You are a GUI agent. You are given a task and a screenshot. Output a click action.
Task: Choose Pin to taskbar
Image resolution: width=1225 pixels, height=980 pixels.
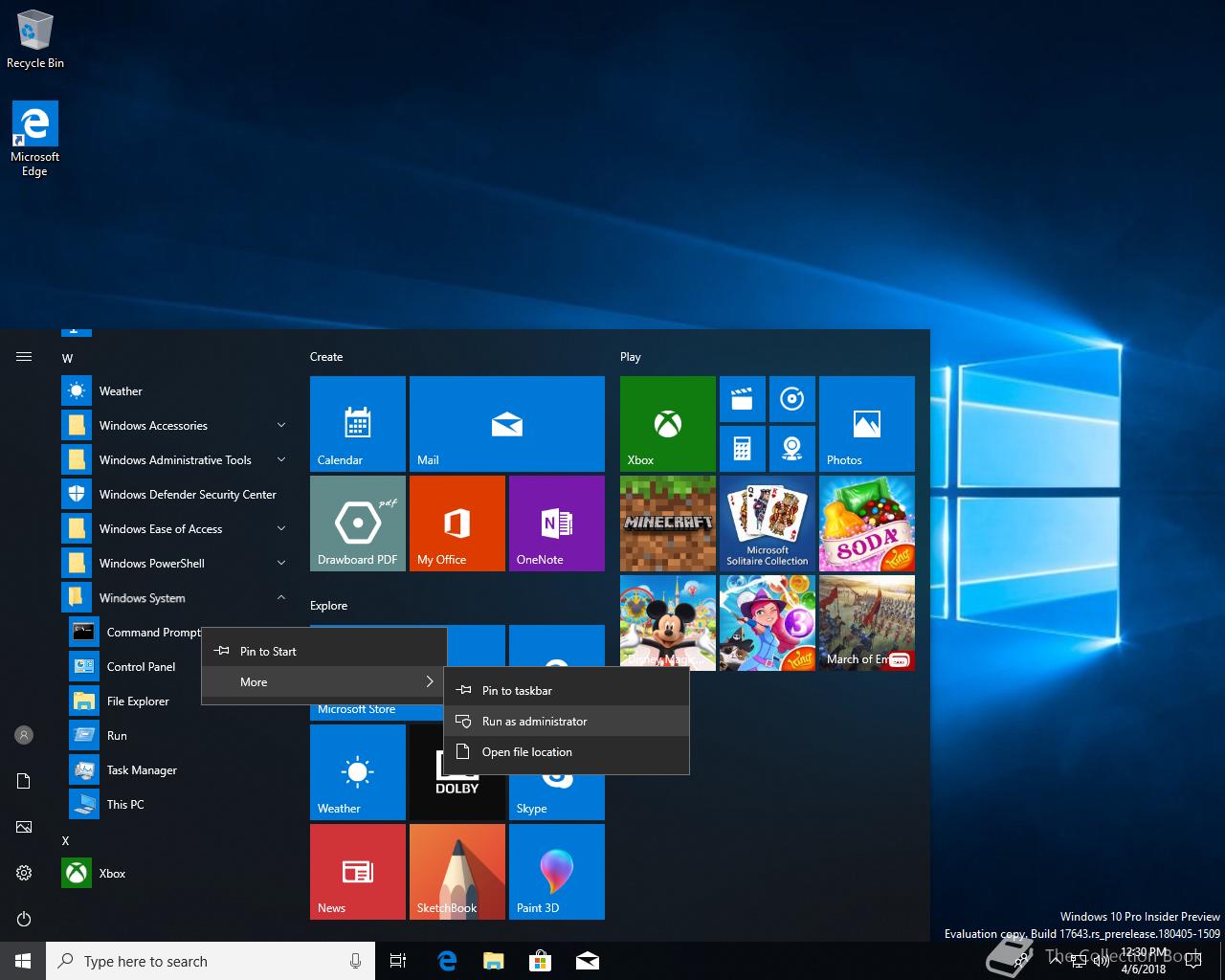(x=567, y=691)
